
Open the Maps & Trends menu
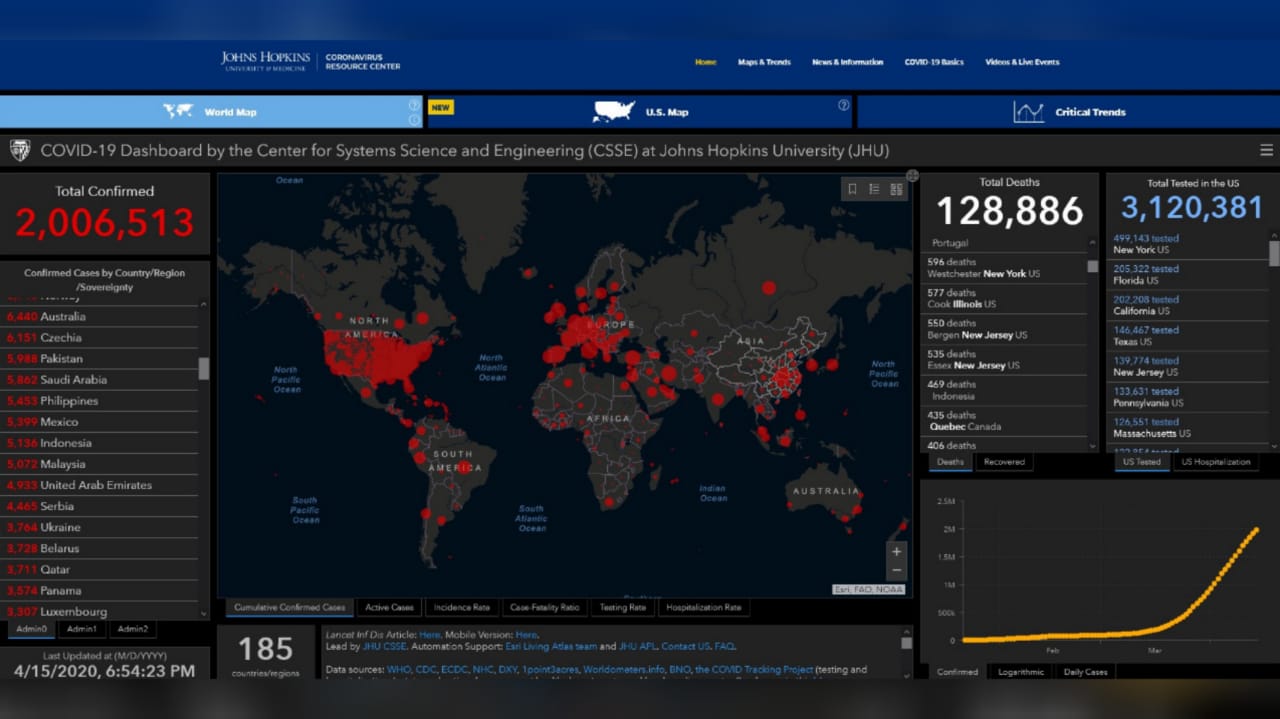(764, 62)
